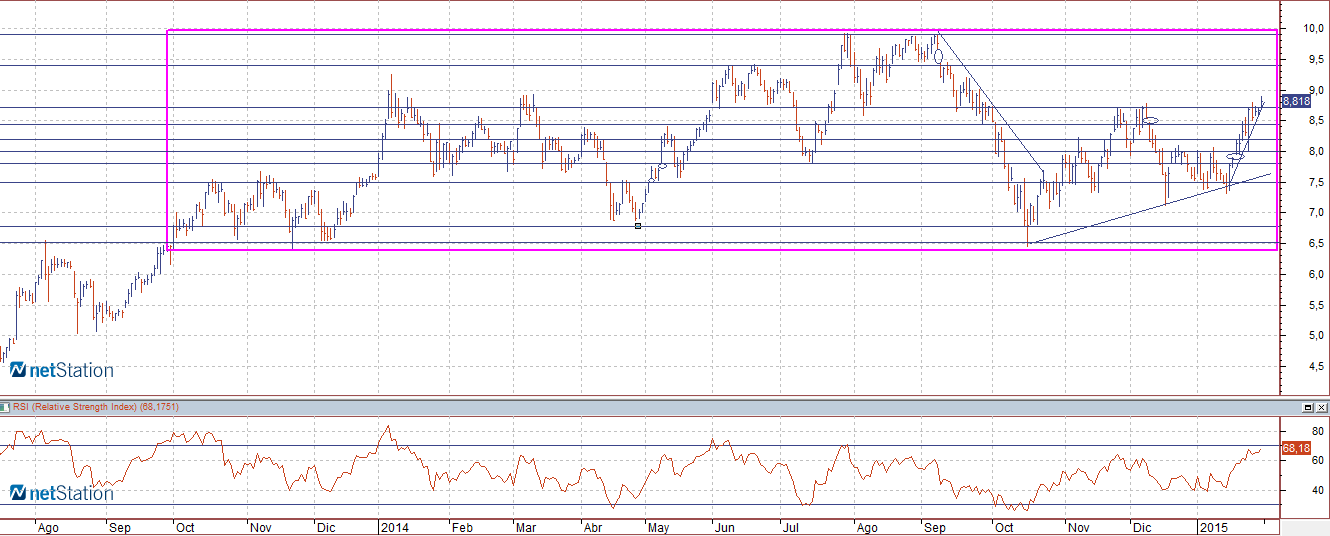Select the ellipse marker in December 2014

(1151, 121)
